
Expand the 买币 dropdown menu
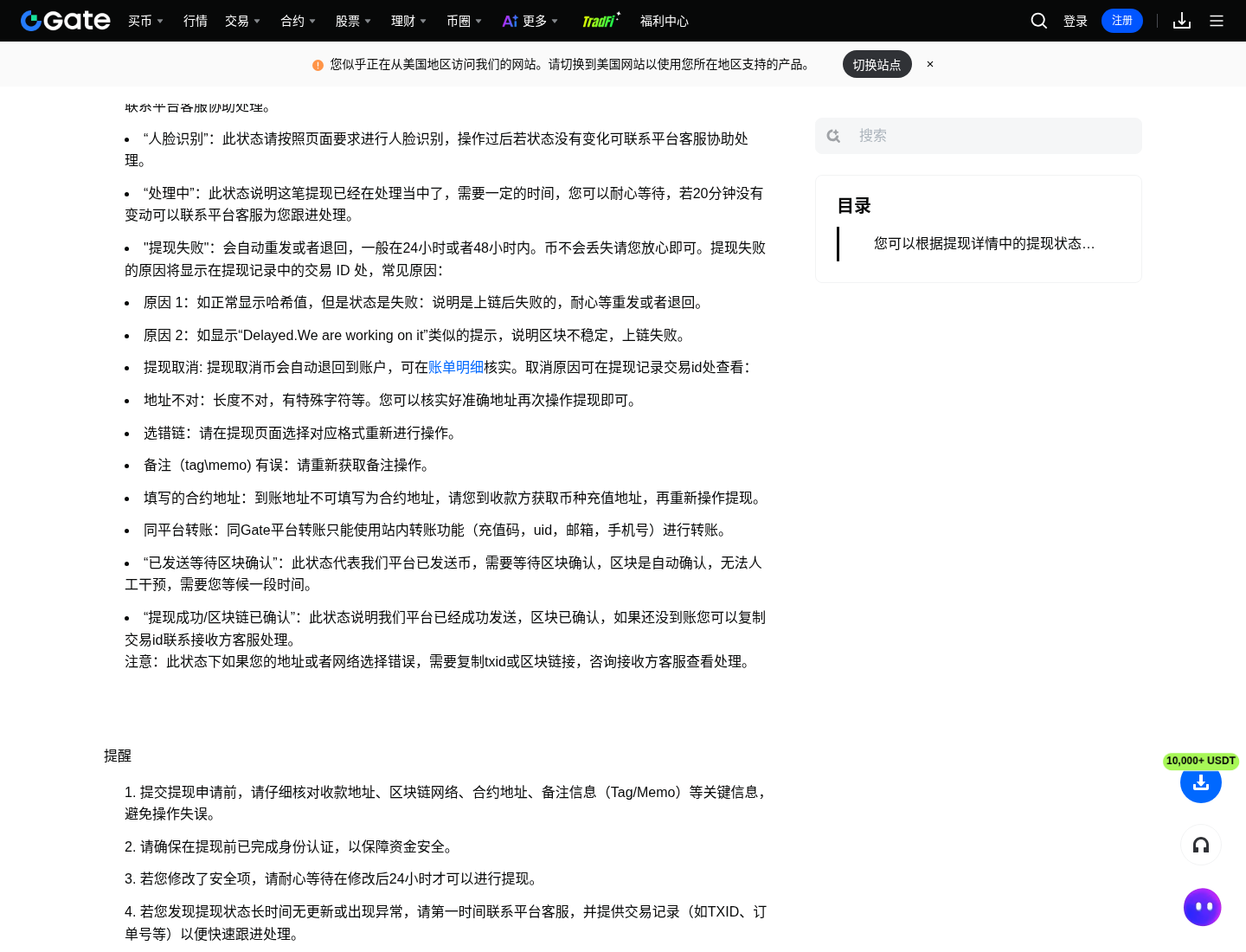(146, 21)
